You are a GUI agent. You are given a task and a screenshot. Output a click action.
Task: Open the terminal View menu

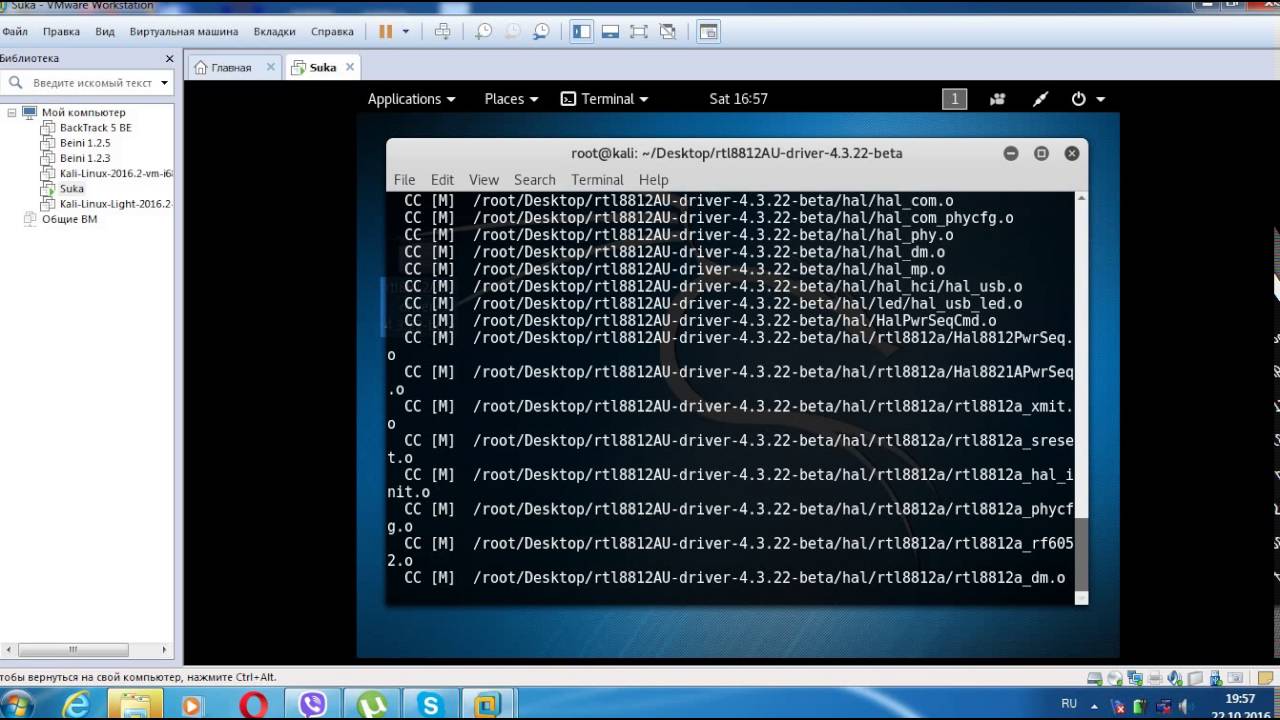coord(483,180)
